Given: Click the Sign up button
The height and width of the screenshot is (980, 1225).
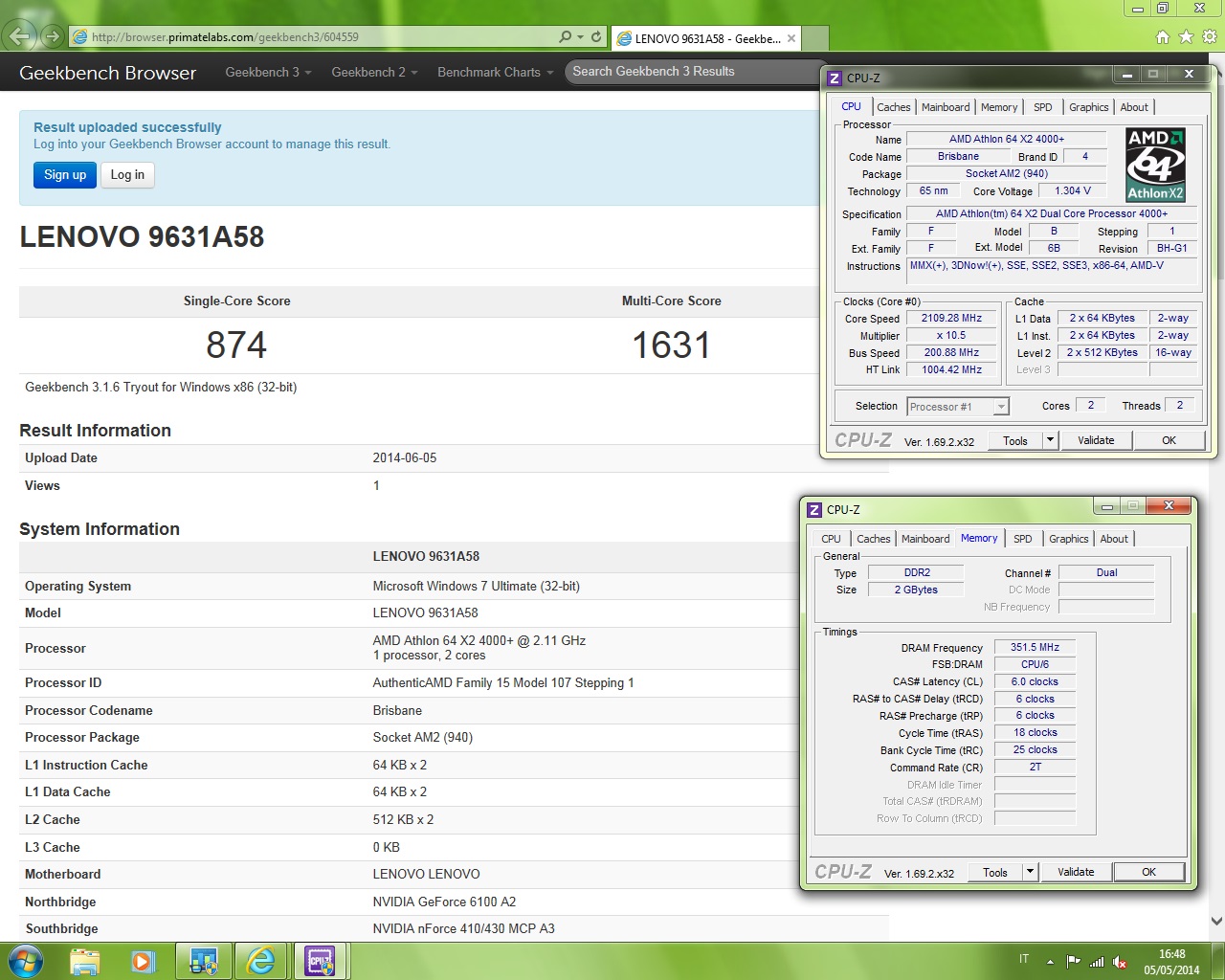Looking at the screenshot, I should point(65,175).
